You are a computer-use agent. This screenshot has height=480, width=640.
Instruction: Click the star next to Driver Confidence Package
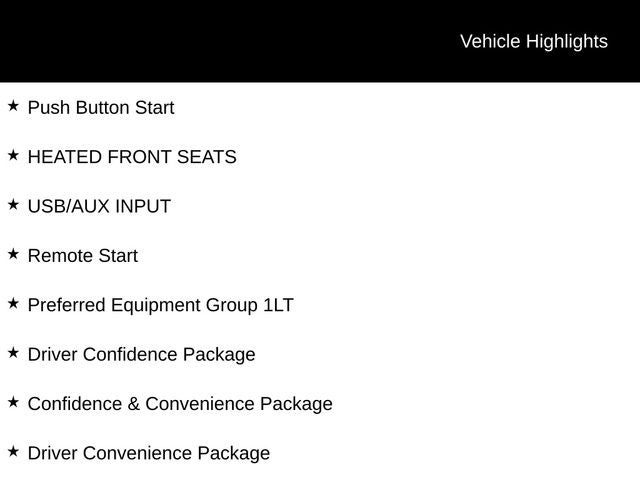click(13, 352)
